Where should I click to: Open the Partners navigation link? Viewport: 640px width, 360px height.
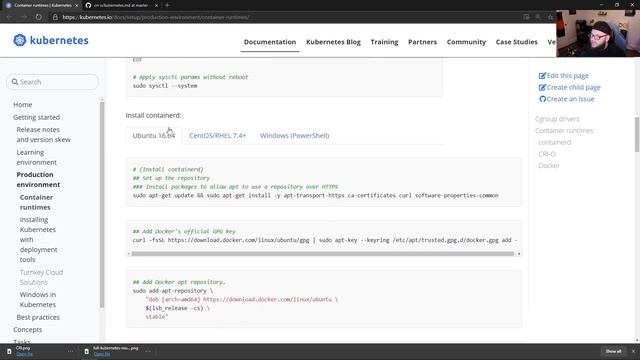coord(422,42)
